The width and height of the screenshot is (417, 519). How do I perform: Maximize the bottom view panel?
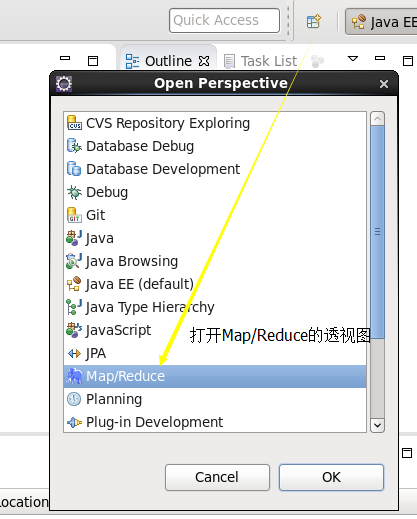(407, 453)
